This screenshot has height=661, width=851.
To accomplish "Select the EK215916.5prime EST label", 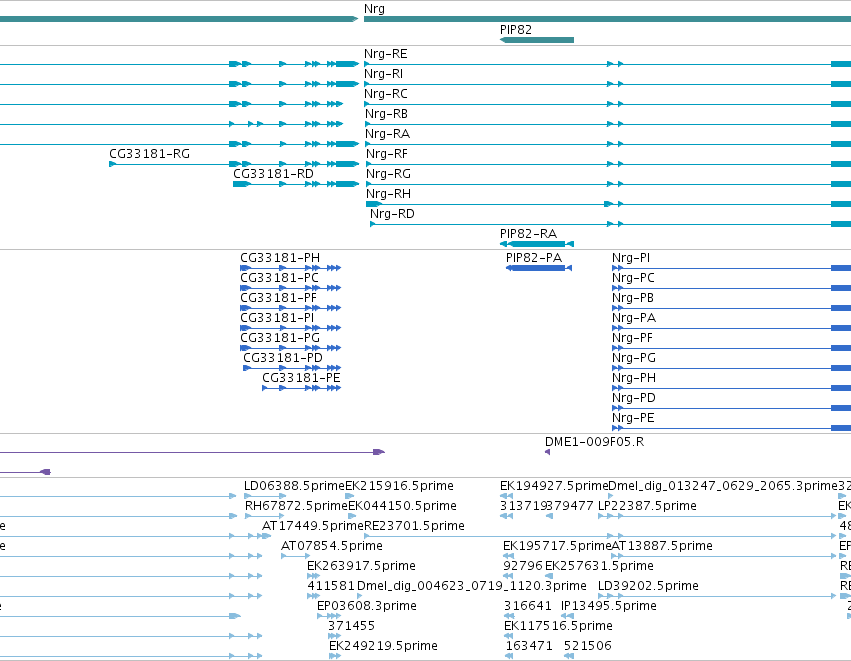I will [x=399, y=486].
